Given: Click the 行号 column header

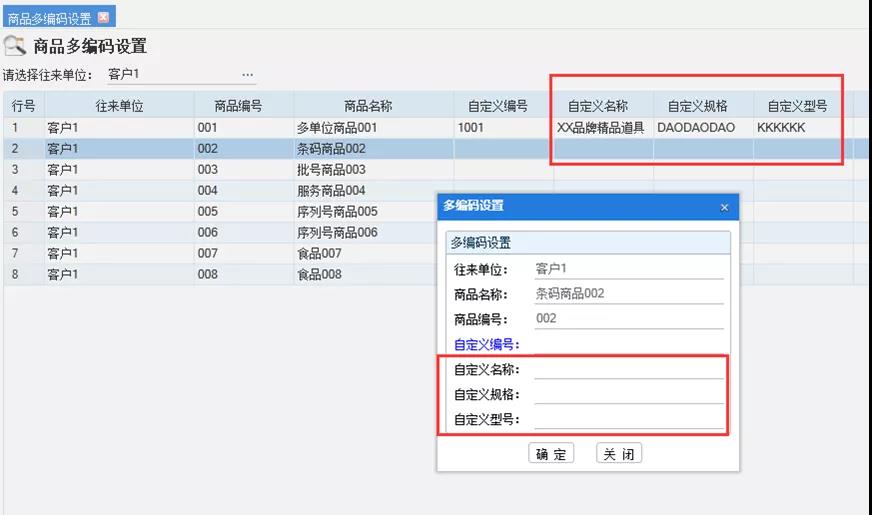Looking at the screenshot, I should coord(23,106).
